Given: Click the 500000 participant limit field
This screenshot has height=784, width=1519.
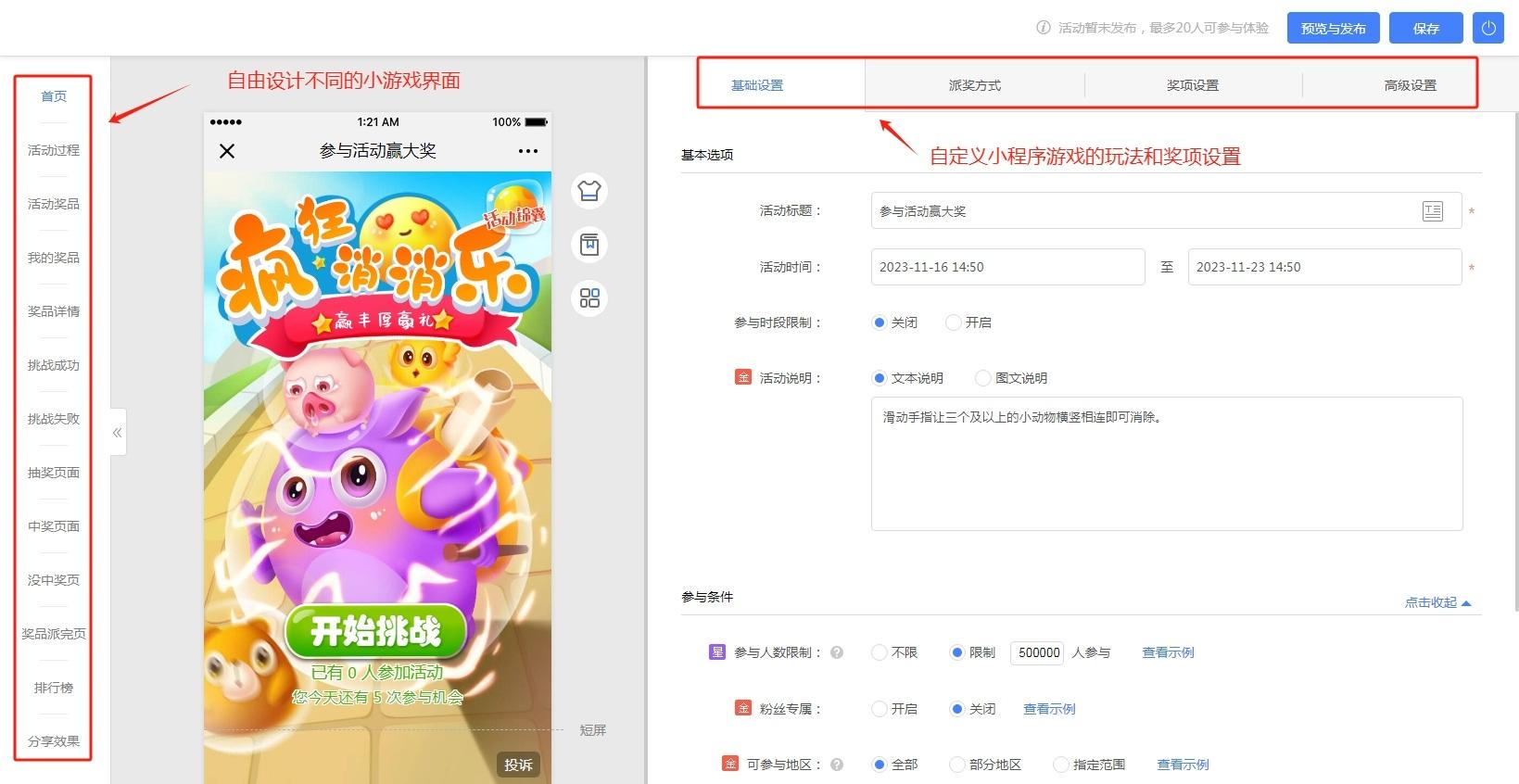Looking at the screenshot, I should [x=1038, y=652].
